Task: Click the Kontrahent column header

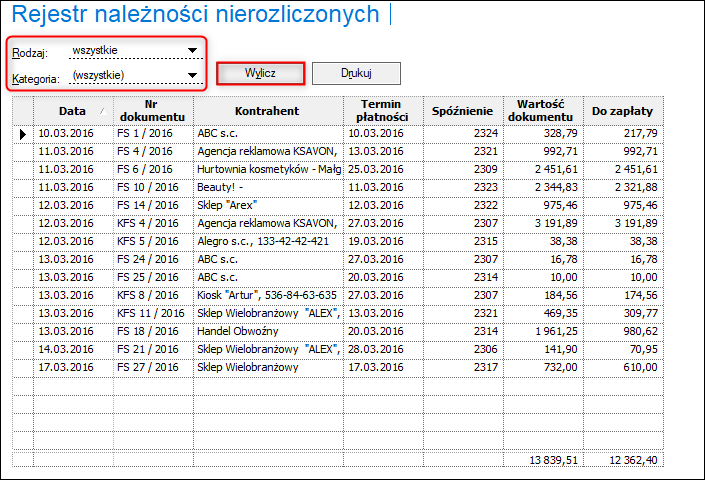Action: click(268, 111)
